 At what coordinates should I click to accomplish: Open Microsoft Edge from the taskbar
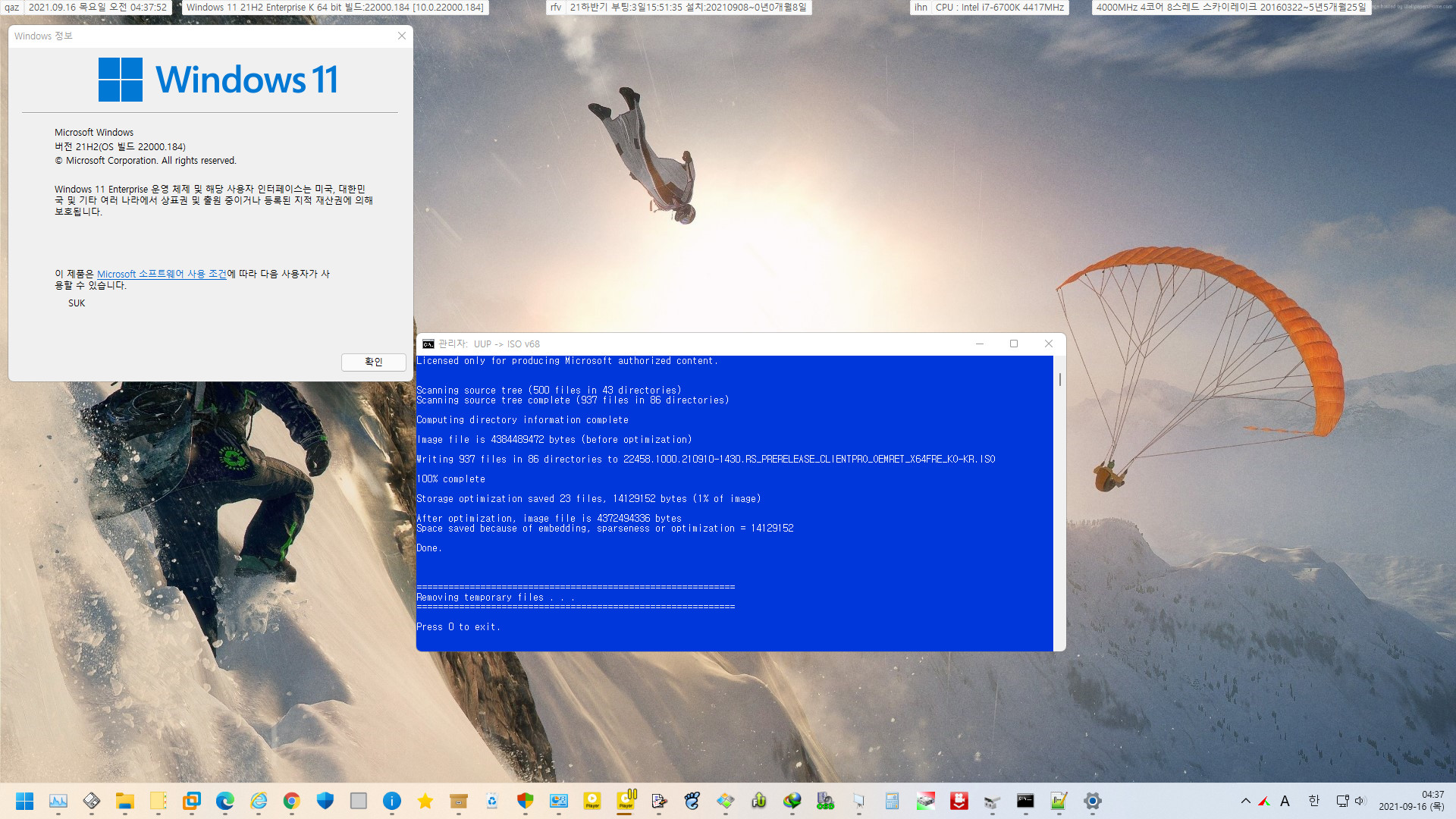(x=225, y=801)
